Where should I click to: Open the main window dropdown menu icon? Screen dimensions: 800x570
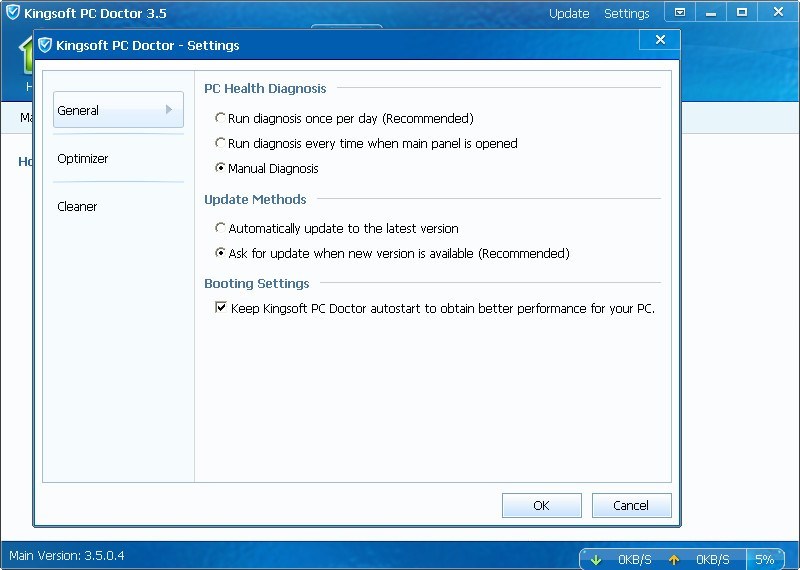click(680, 12)
